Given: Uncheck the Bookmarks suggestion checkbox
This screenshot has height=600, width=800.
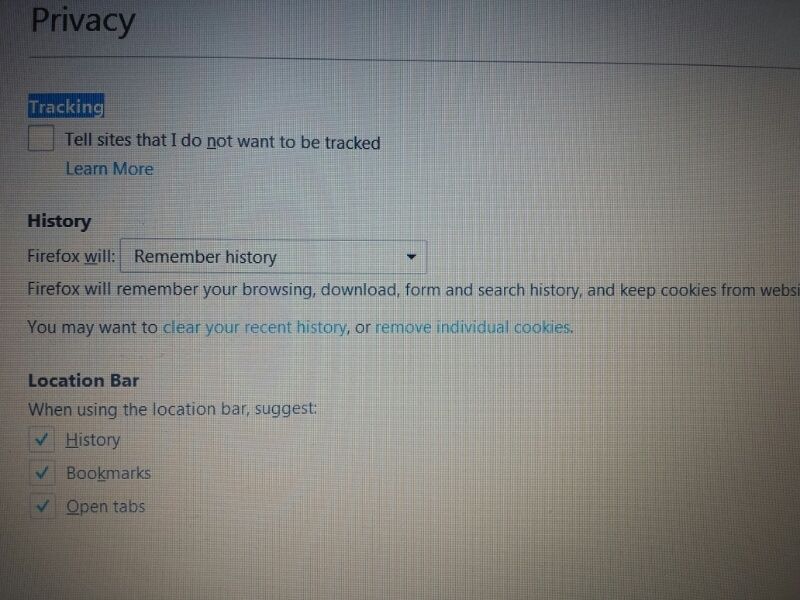Looking at the screenshot, I should [x=42, y=473].
